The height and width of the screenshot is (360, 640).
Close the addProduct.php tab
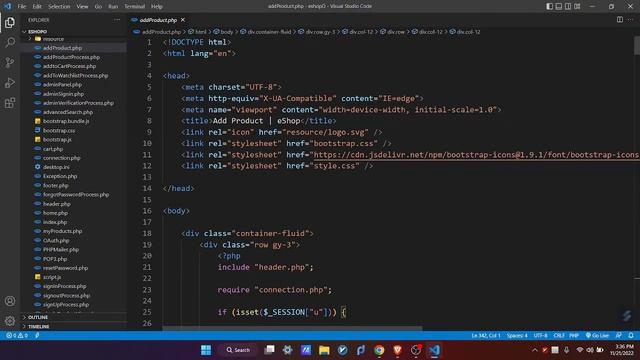pyautogui.click(x=183, y=20)
